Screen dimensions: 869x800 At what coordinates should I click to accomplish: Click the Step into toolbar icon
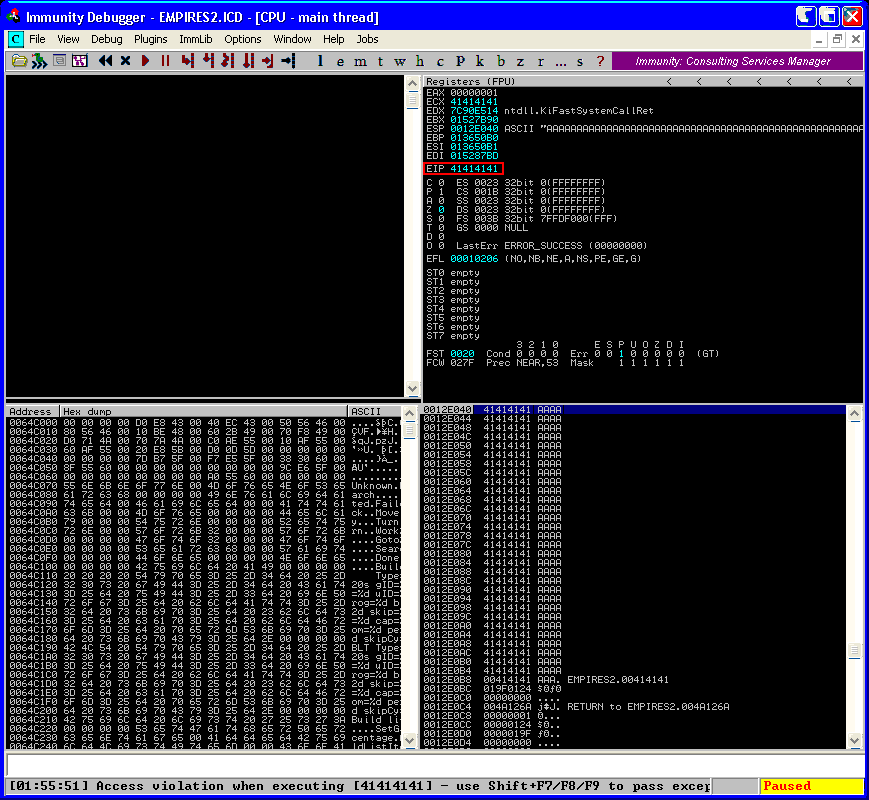coord(187,61)
